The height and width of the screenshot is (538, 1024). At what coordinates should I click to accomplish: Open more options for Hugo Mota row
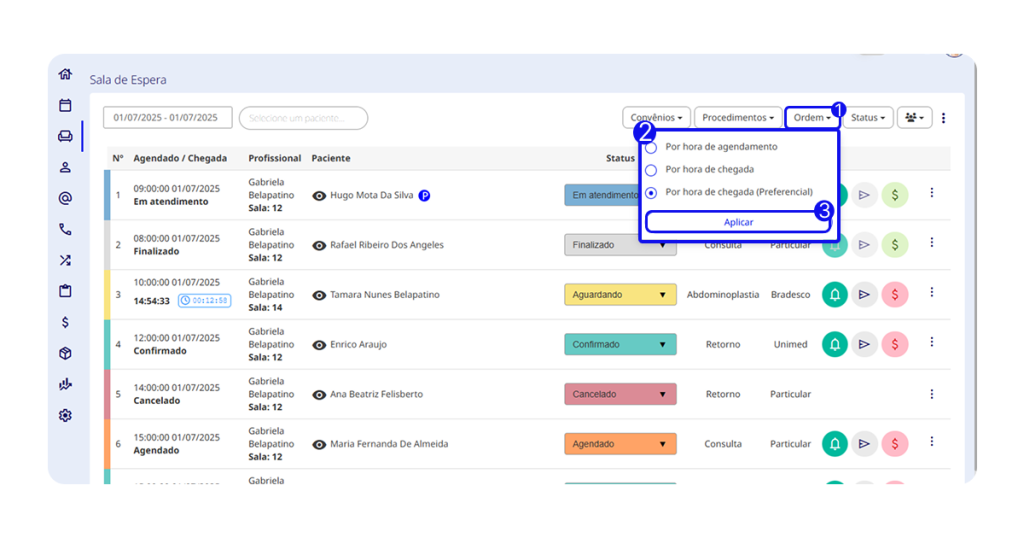[x=932, y=193]
